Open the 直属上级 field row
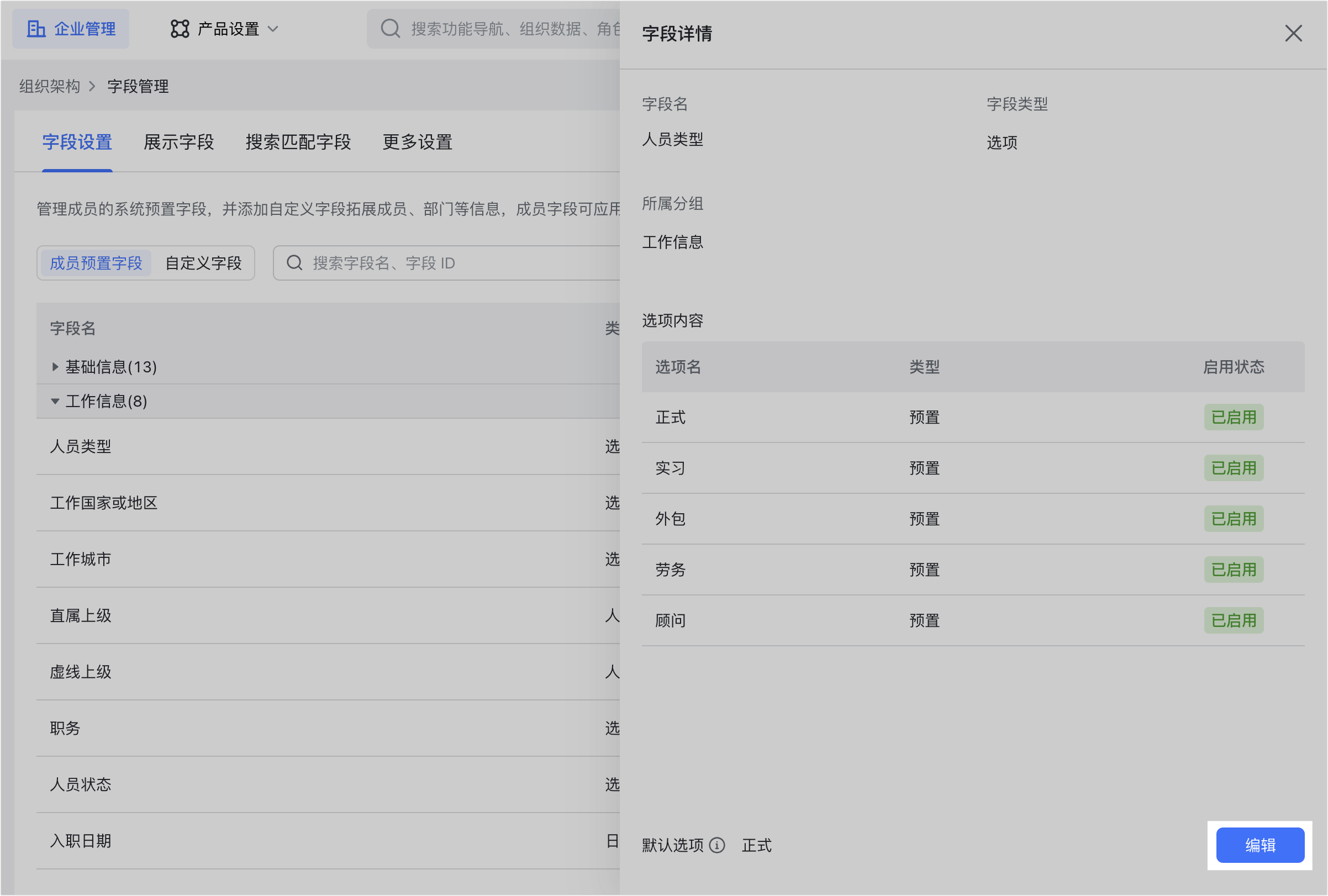The image size is (1328, 896). point(81,615)
